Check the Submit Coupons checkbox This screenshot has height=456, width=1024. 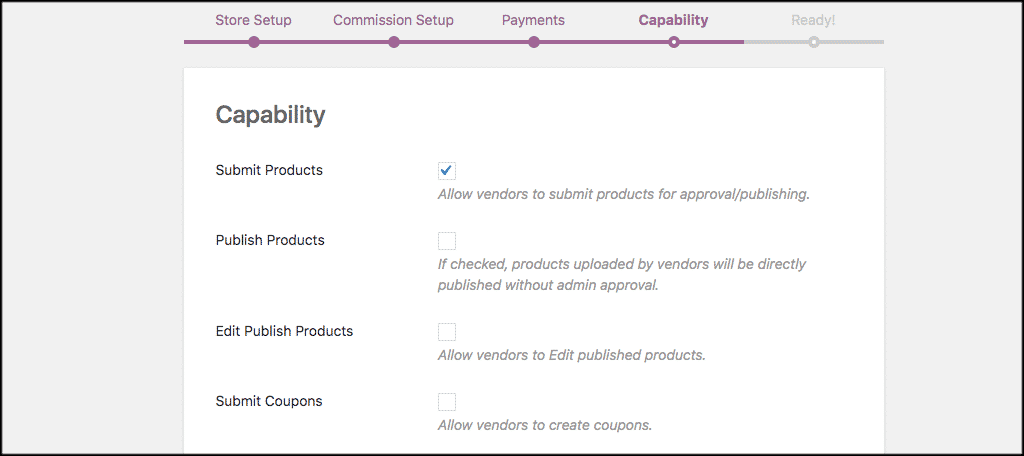tap(447, 402)
